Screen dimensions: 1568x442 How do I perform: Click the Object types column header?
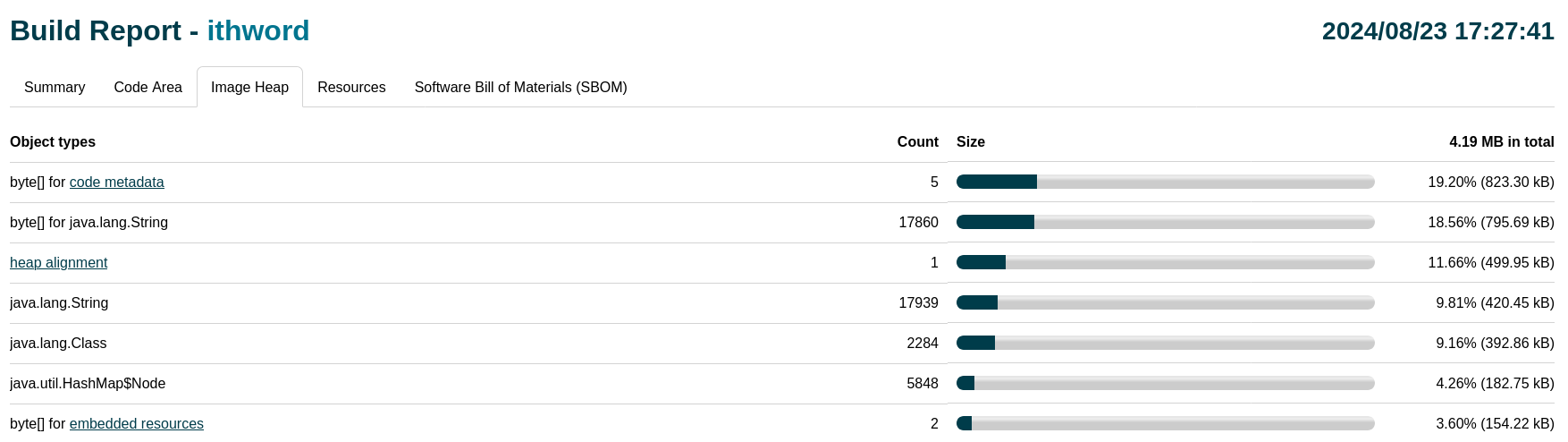[53, 142]
